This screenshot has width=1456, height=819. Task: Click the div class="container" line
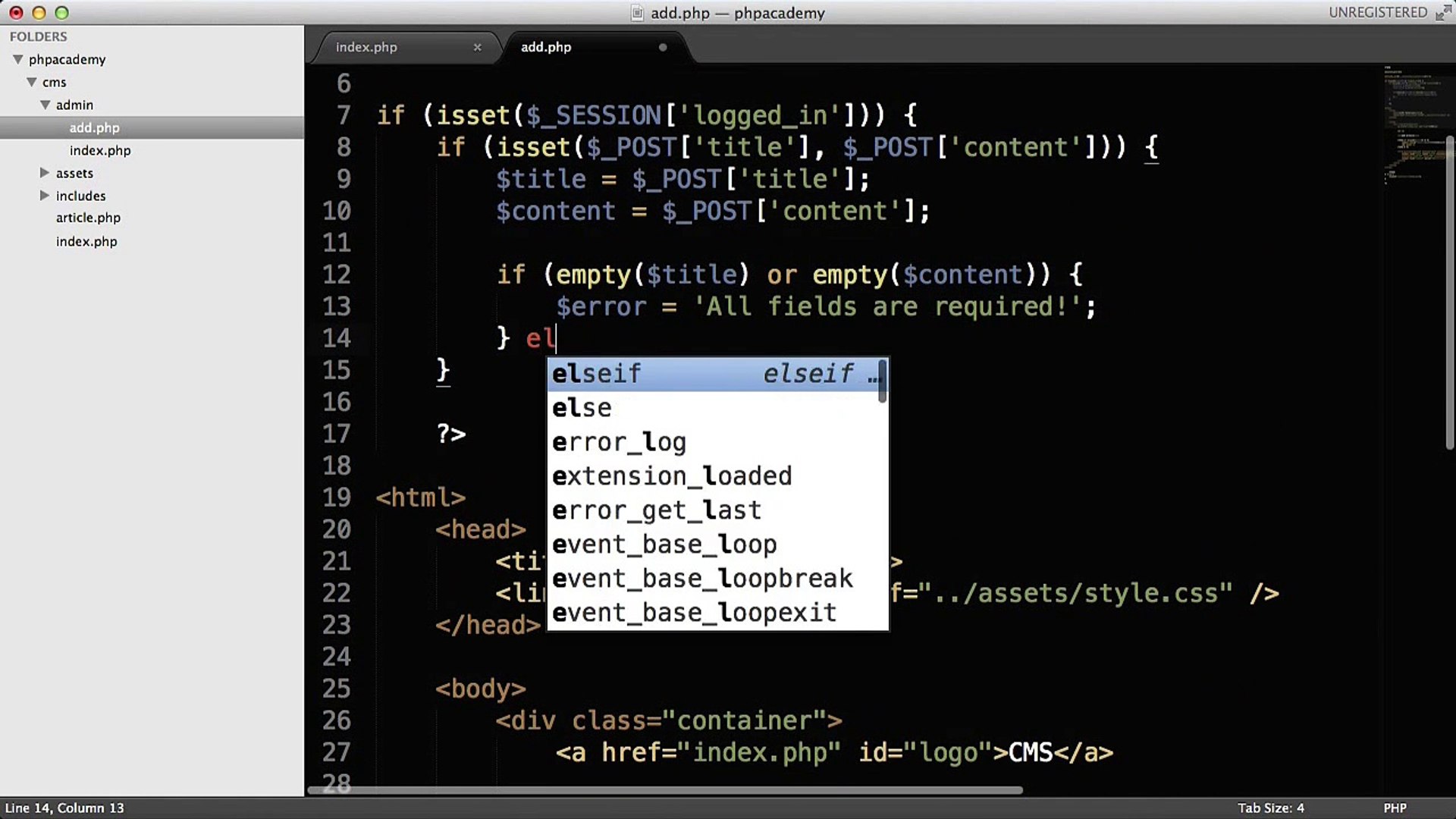coord(669,720)
